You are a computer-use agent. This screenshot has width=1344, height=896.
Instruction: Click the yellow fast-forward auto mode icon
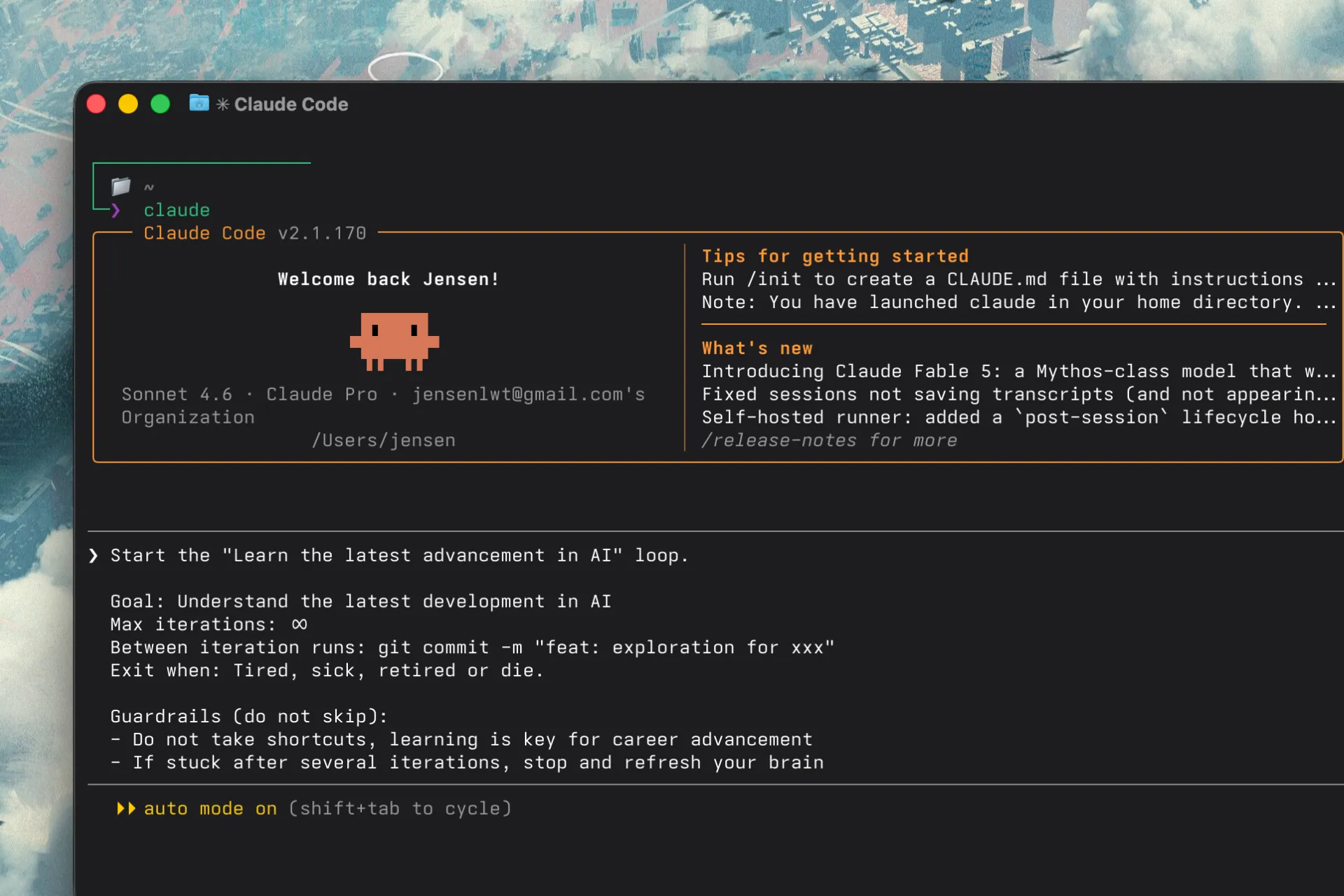point(126,809)
